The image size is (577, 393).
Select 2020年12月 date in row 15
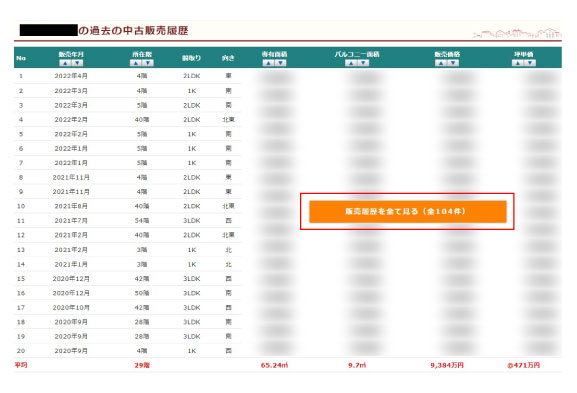coord(71,279)
